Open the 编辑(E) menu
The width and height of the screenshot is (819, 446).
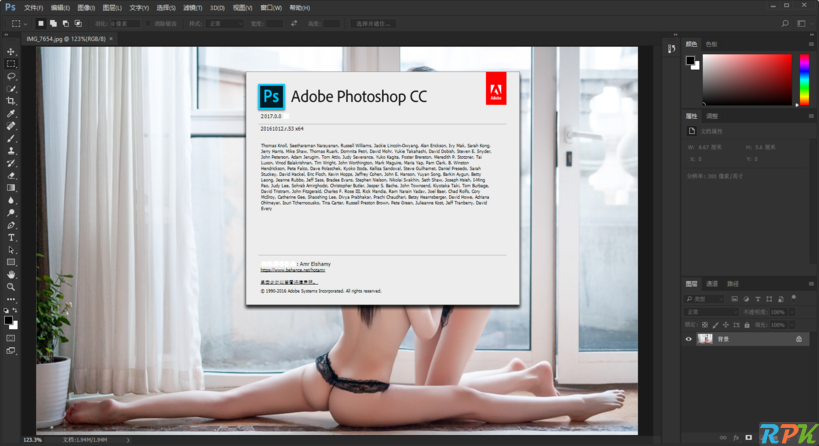click(x=60, y=8)
